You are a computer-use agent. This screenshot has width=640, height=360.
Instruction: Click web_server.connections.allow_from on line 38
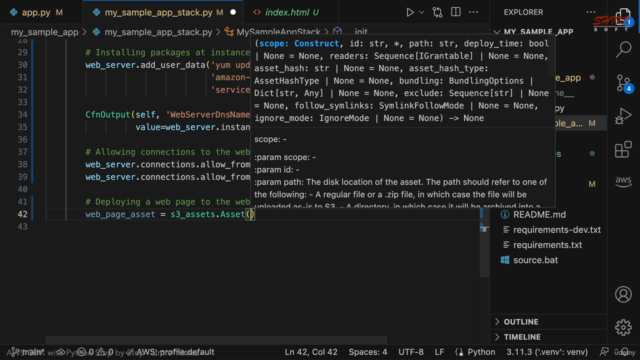tap(167, 164)
